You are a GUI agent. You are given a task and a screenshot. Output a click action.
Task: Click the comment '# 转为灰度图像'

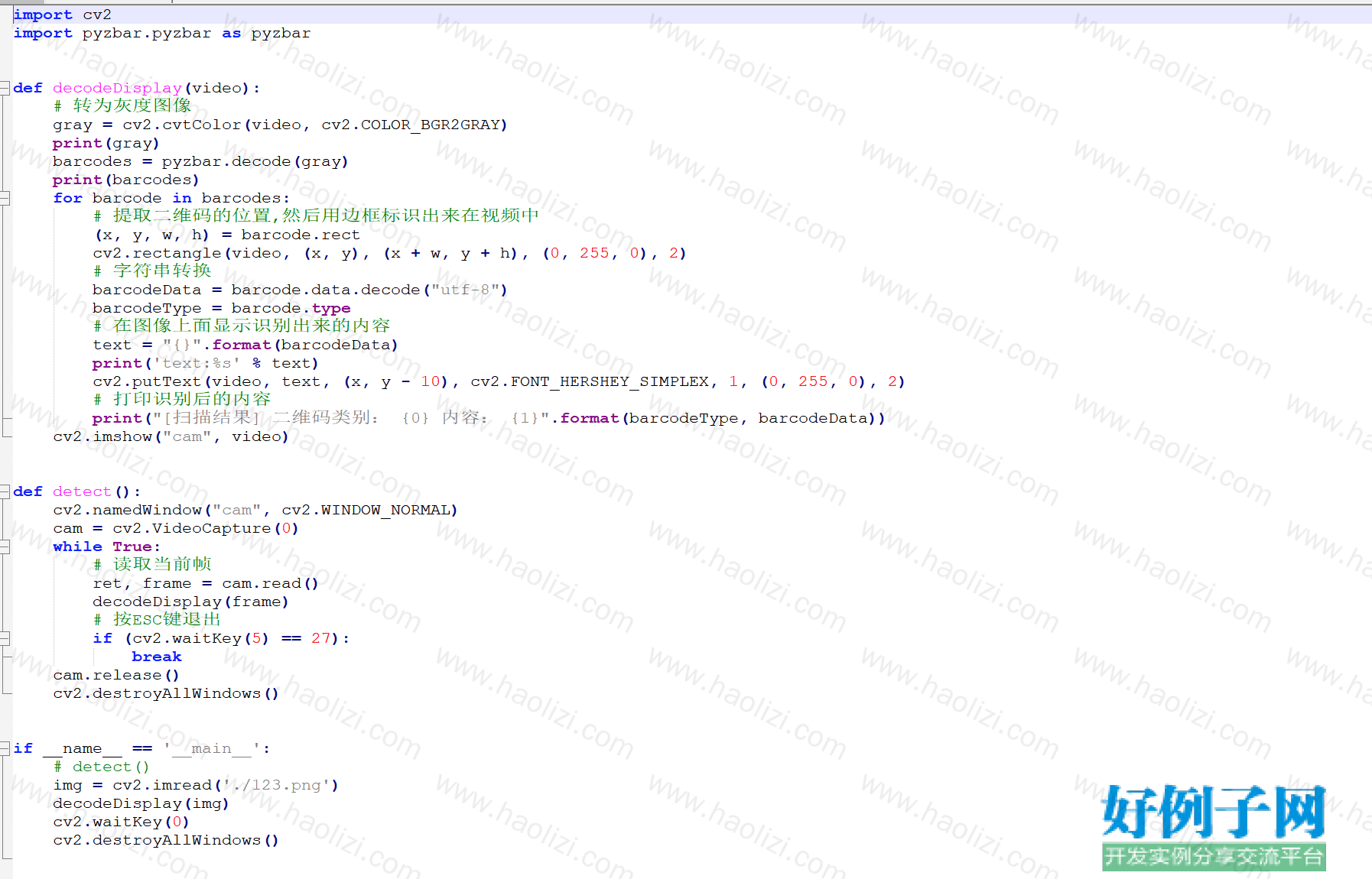(x=122, y=105)
